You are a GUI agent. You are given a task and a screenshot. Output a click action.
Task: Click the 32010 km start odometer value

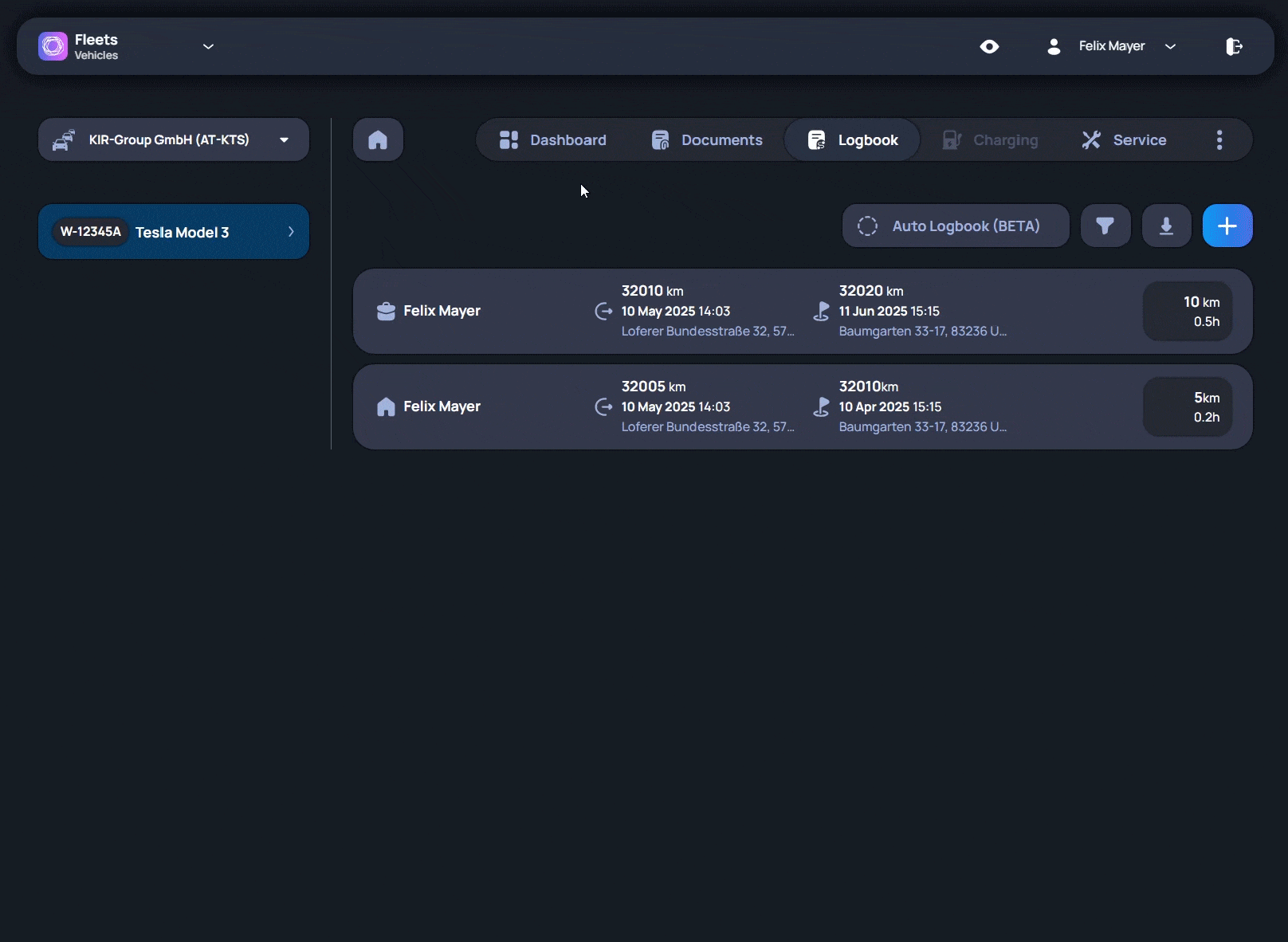tap(653, 291)
